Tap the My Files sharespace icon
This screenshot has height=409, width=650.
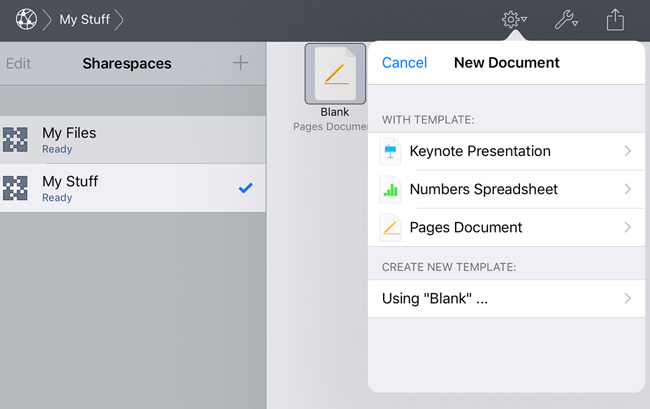coord(15,140)
